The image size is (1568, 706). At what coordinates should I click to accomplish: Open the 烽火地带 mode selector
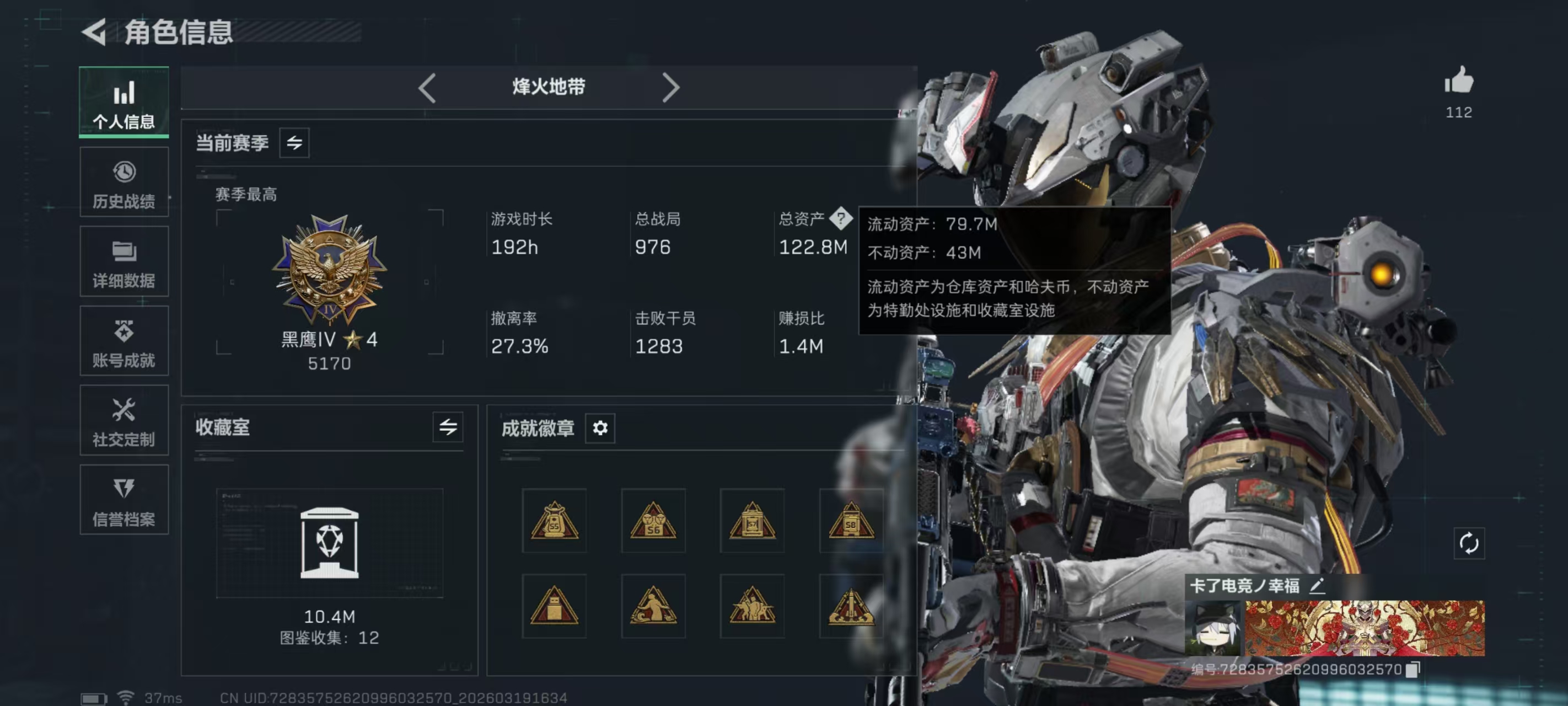pyautogui.click(x=549, y=87)
